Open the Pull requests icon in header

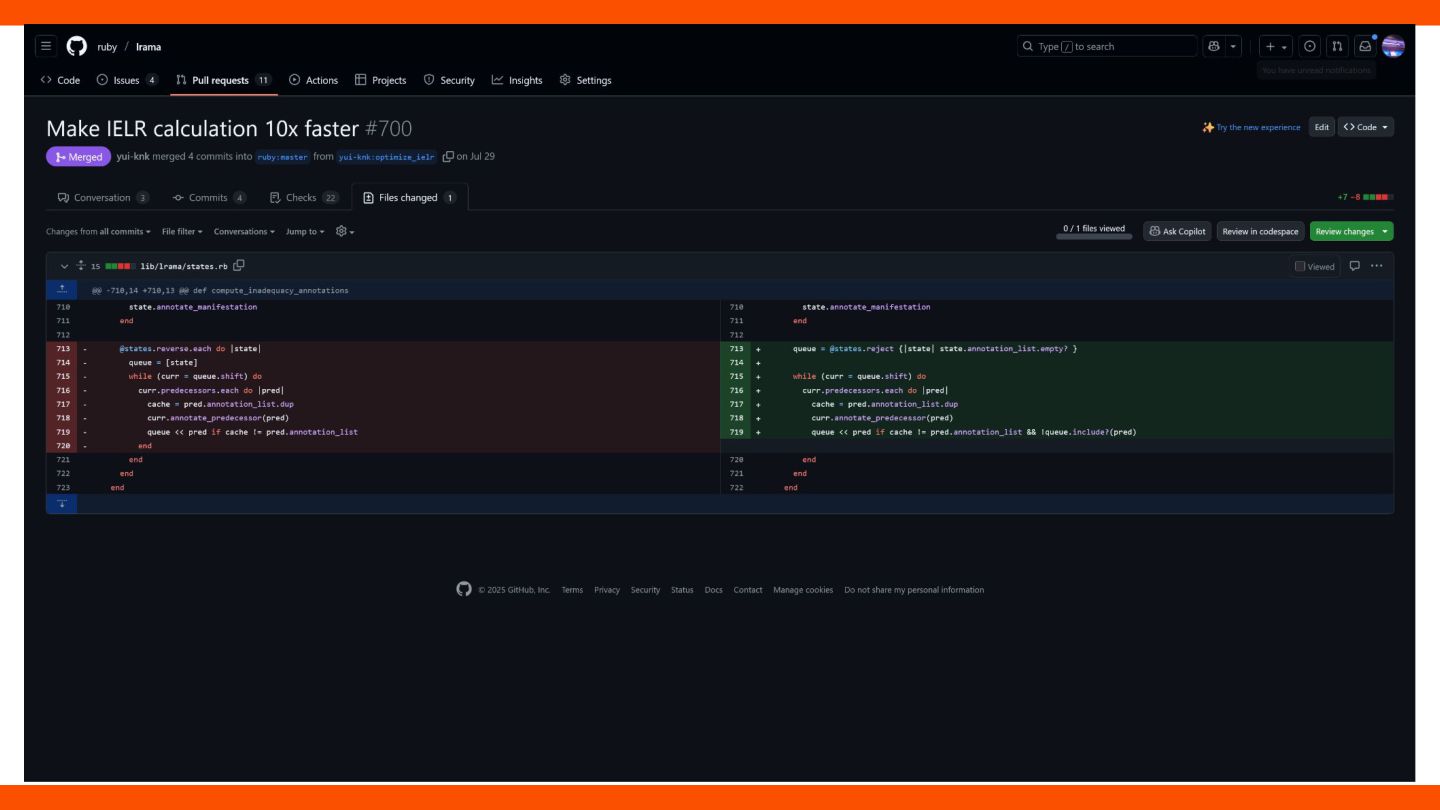coord(1337,46)
